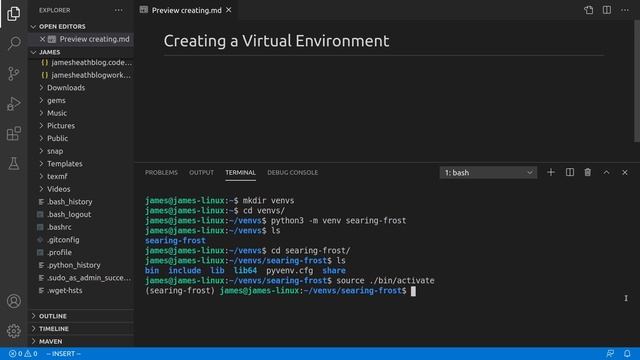Open the .profile file
Image resolution: width=640 pixels, height=360 pixels.
81,252
